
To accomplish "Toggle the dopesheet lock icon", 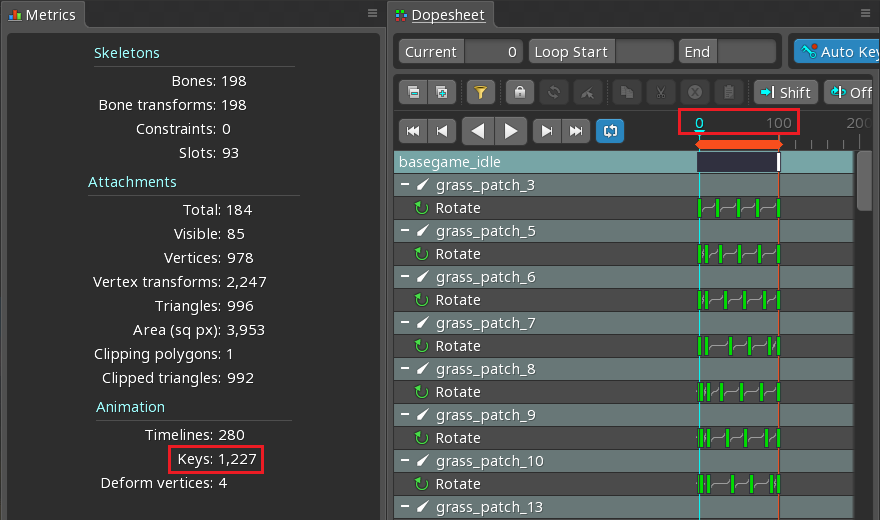I will point(519,93).
